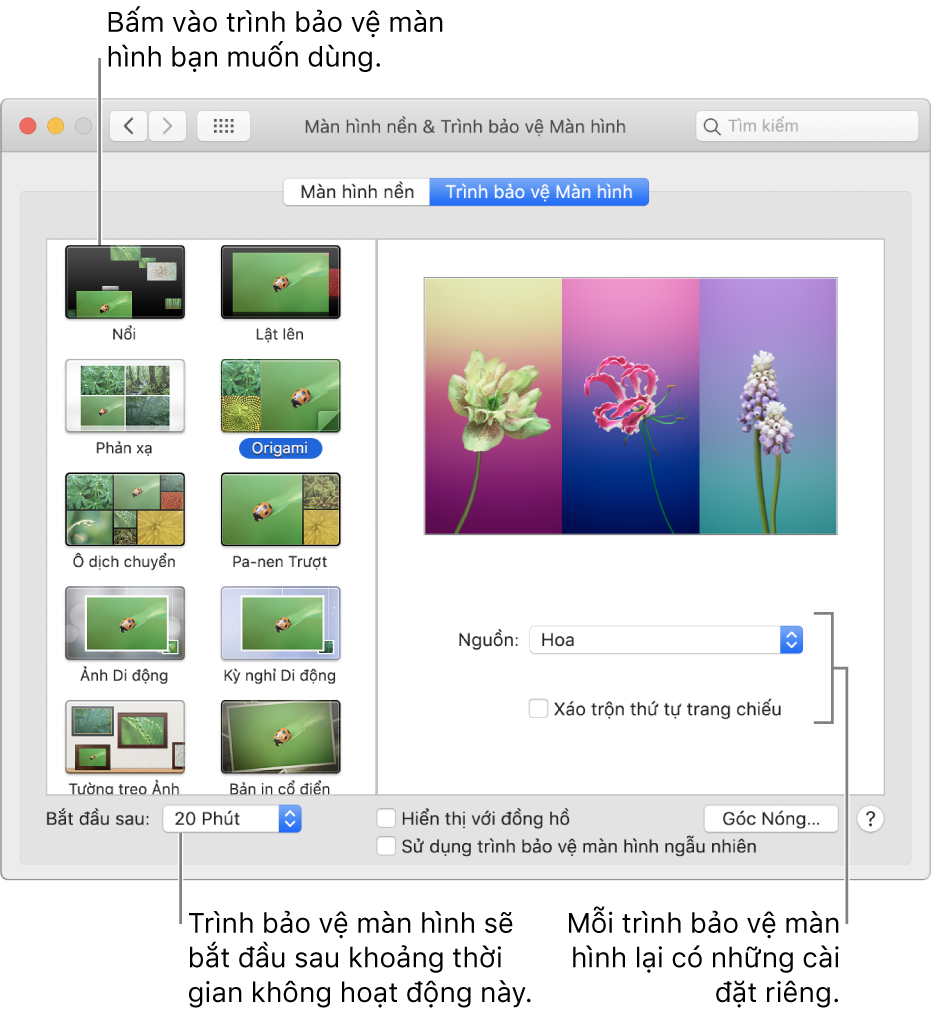Open the Nguồn dropdown showing Hoa
931x1016 pixels.
(x=665, y=640)
